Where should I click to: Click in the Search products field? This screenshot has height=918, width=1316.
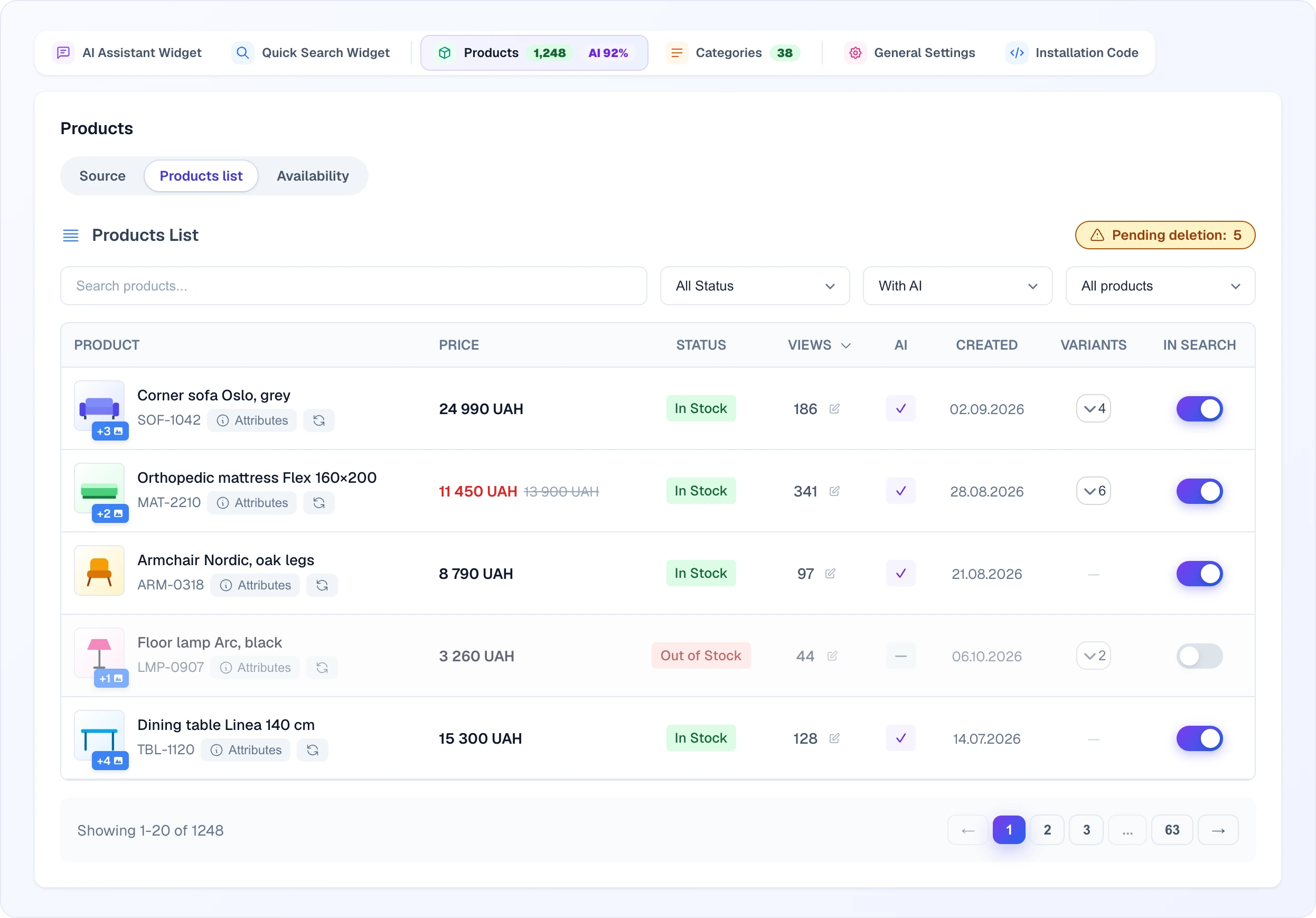tap(354, 286)
